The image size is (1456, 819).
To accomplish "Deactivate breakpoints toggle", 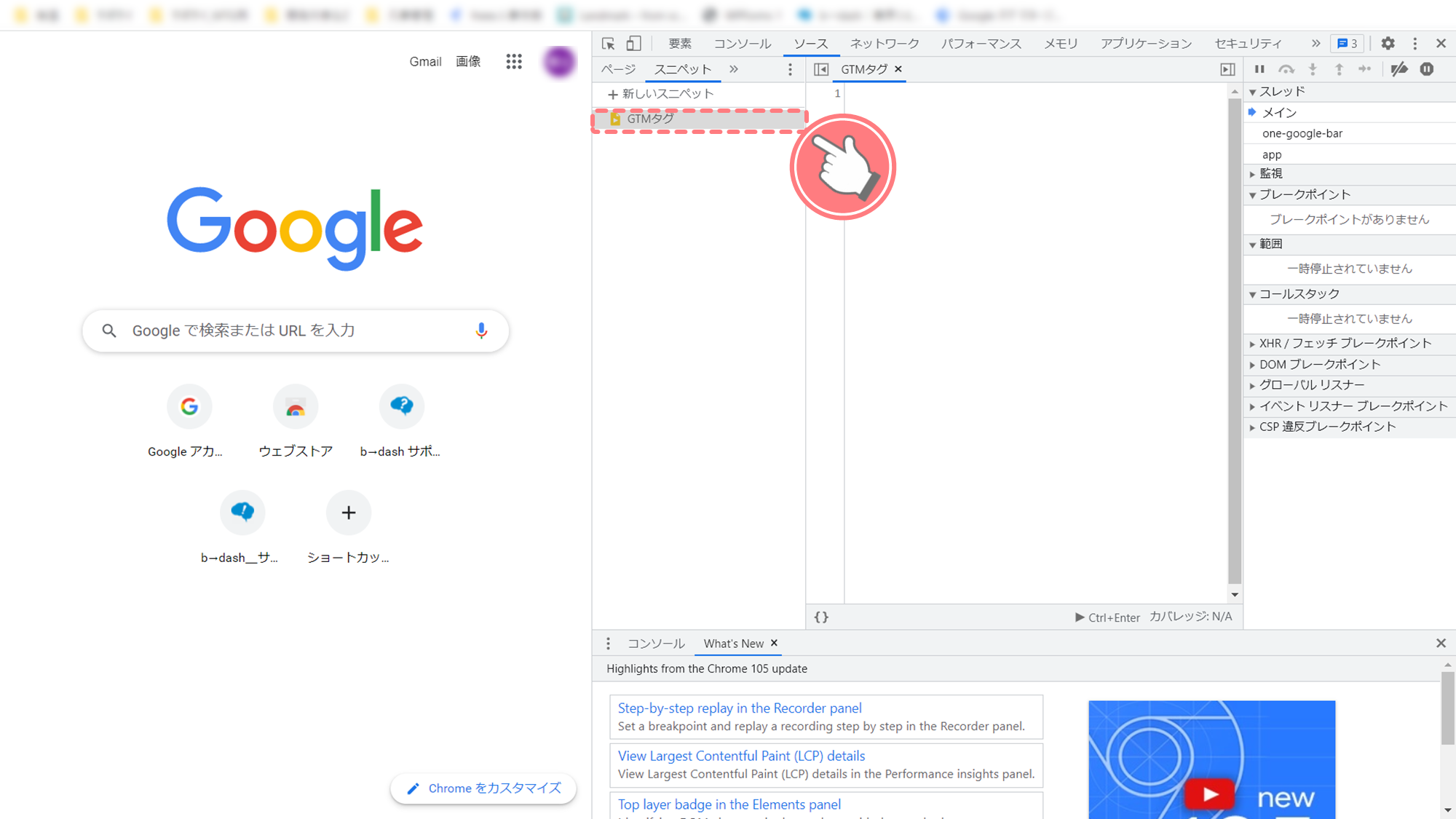I will [1399, 69].
